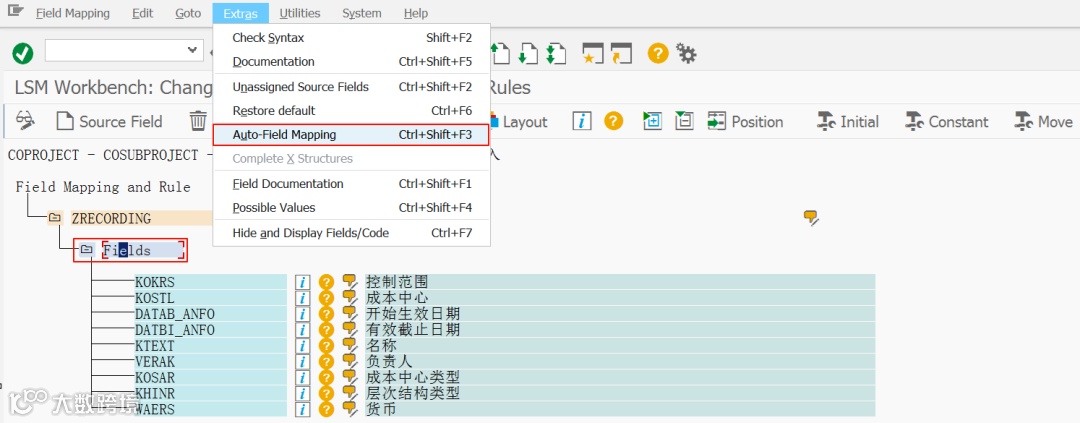Click the Position button

[746, 122]
